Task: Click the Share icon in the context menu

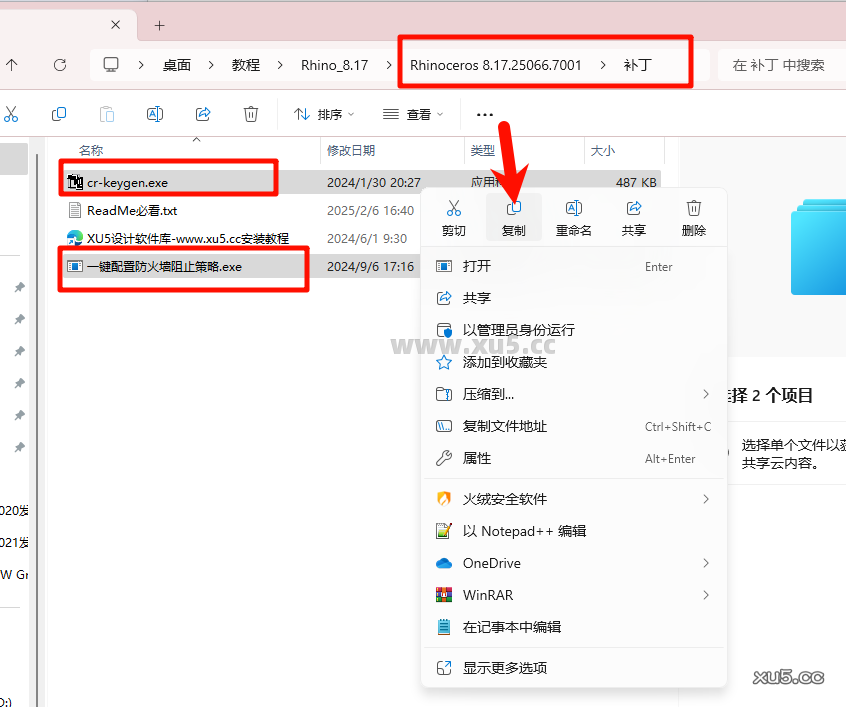Action: (633, 210)
